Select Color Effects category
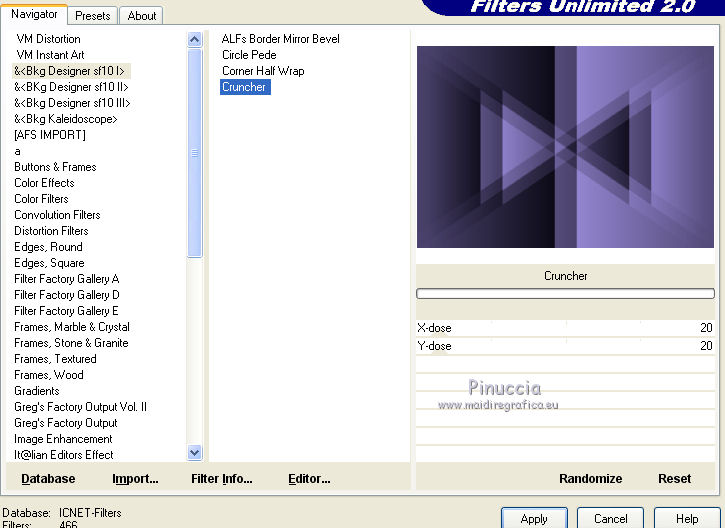This screenshot has width=725, height=528. point(44,183)
